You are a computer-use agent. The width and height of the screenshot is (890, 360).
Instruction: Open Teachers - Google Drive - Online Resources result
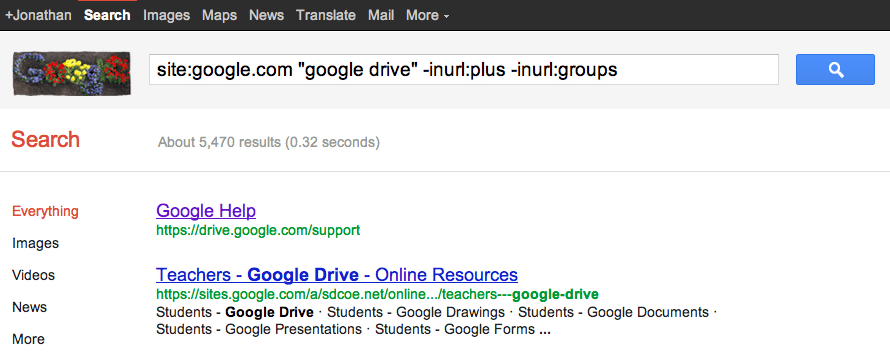[x=337, y=275]
